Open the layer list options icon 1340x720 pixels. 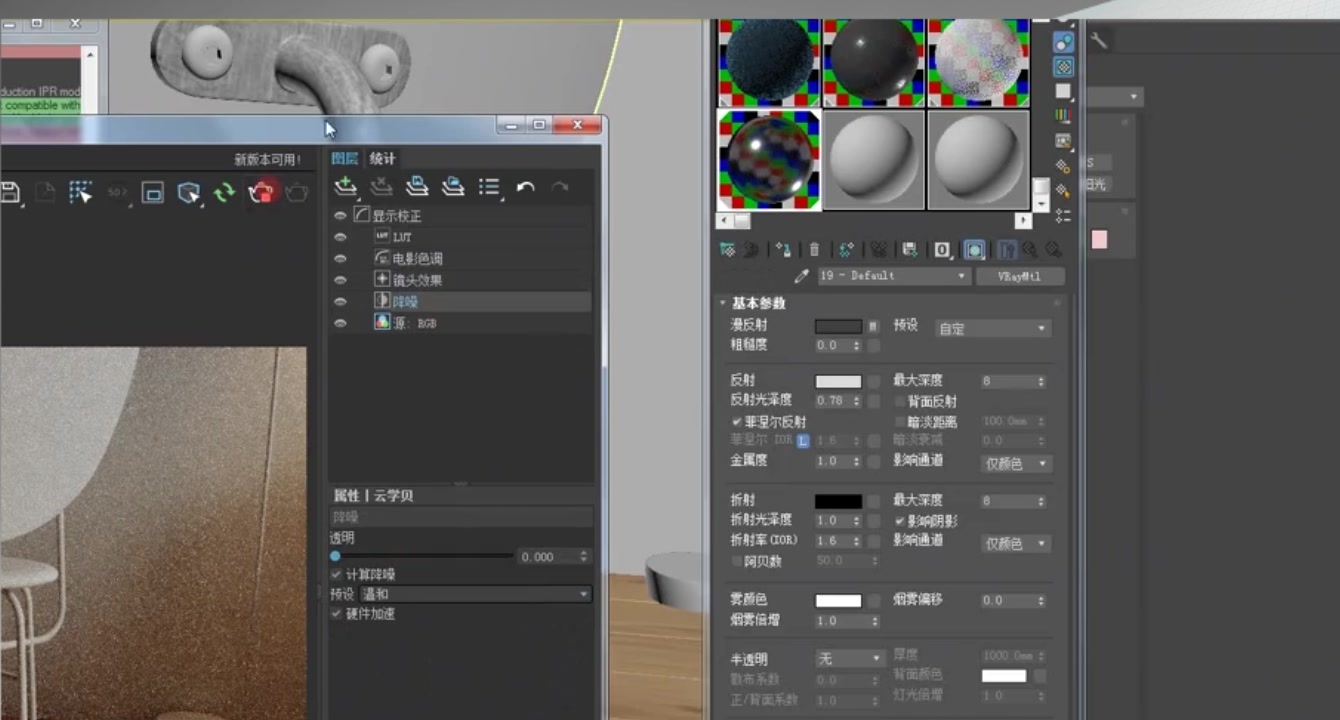tap(489, 187)
